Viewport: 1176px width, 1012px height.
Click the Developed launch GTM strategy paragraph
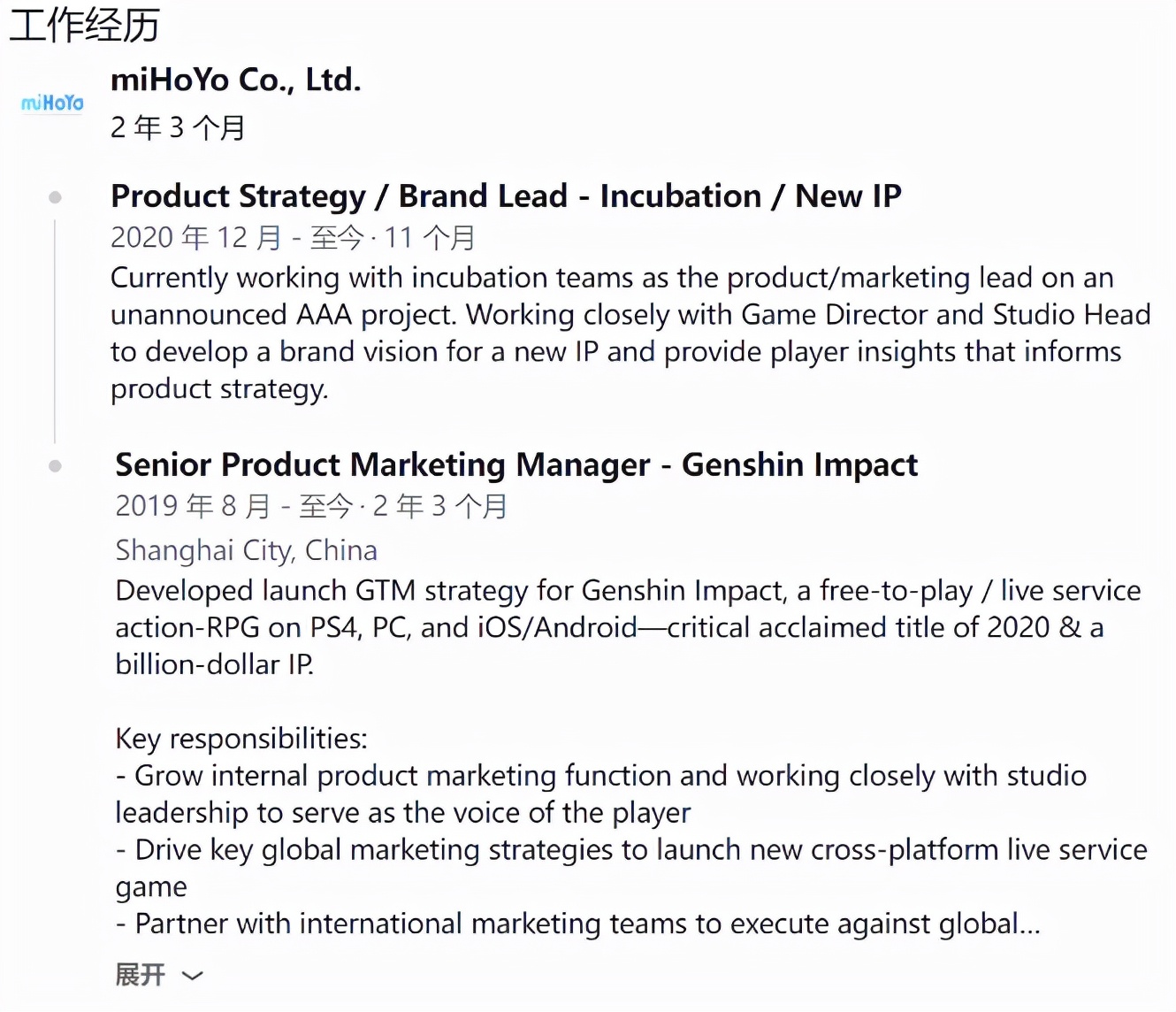(628, 627)
